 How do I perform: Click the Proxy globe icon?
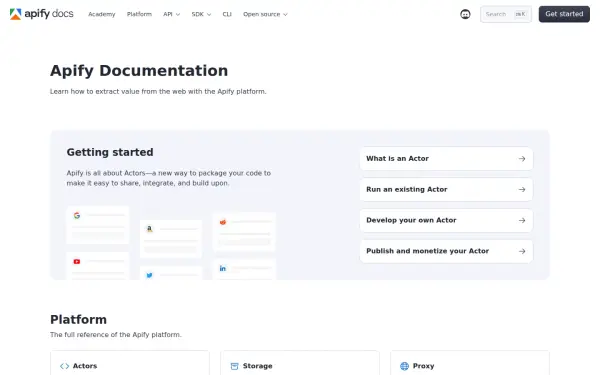(x=404, y=366)
